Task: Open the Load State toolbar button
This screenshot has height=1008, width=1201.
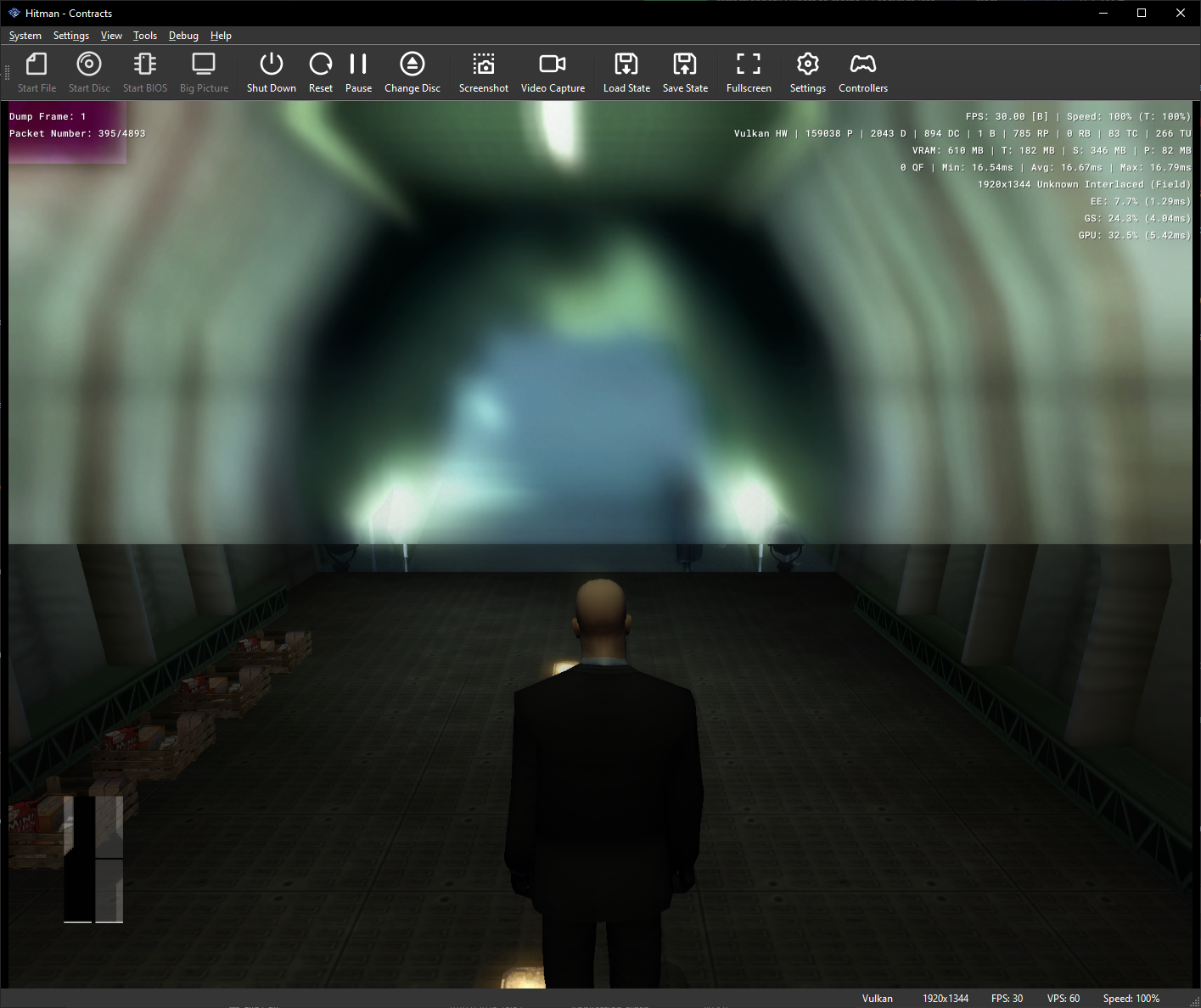Action: point(626,73)
